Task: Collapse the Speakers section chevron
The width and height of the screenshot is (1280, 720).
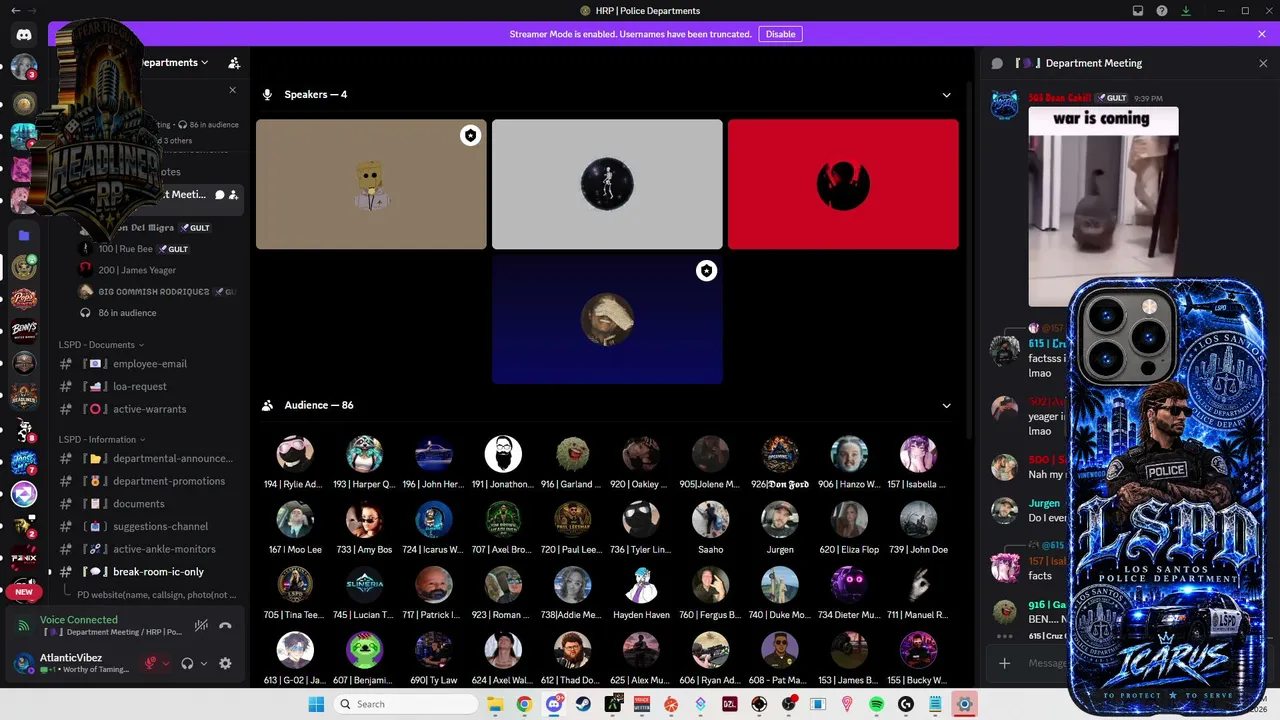Action: click(946, 95)
